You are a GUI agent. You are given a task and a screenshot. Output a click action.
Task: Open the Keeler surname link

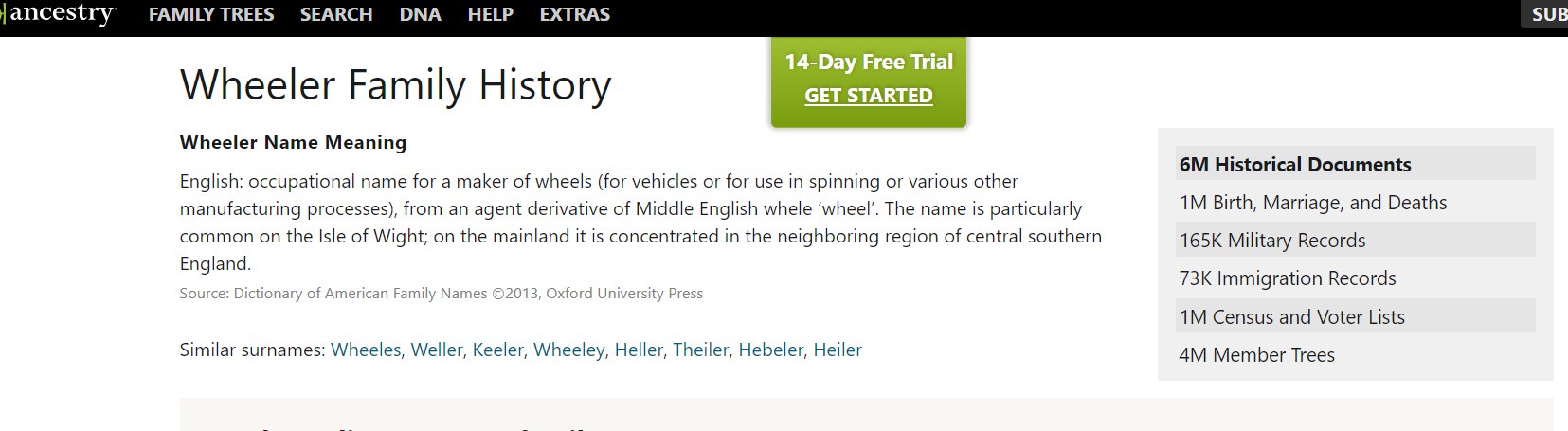click(498, 350)
